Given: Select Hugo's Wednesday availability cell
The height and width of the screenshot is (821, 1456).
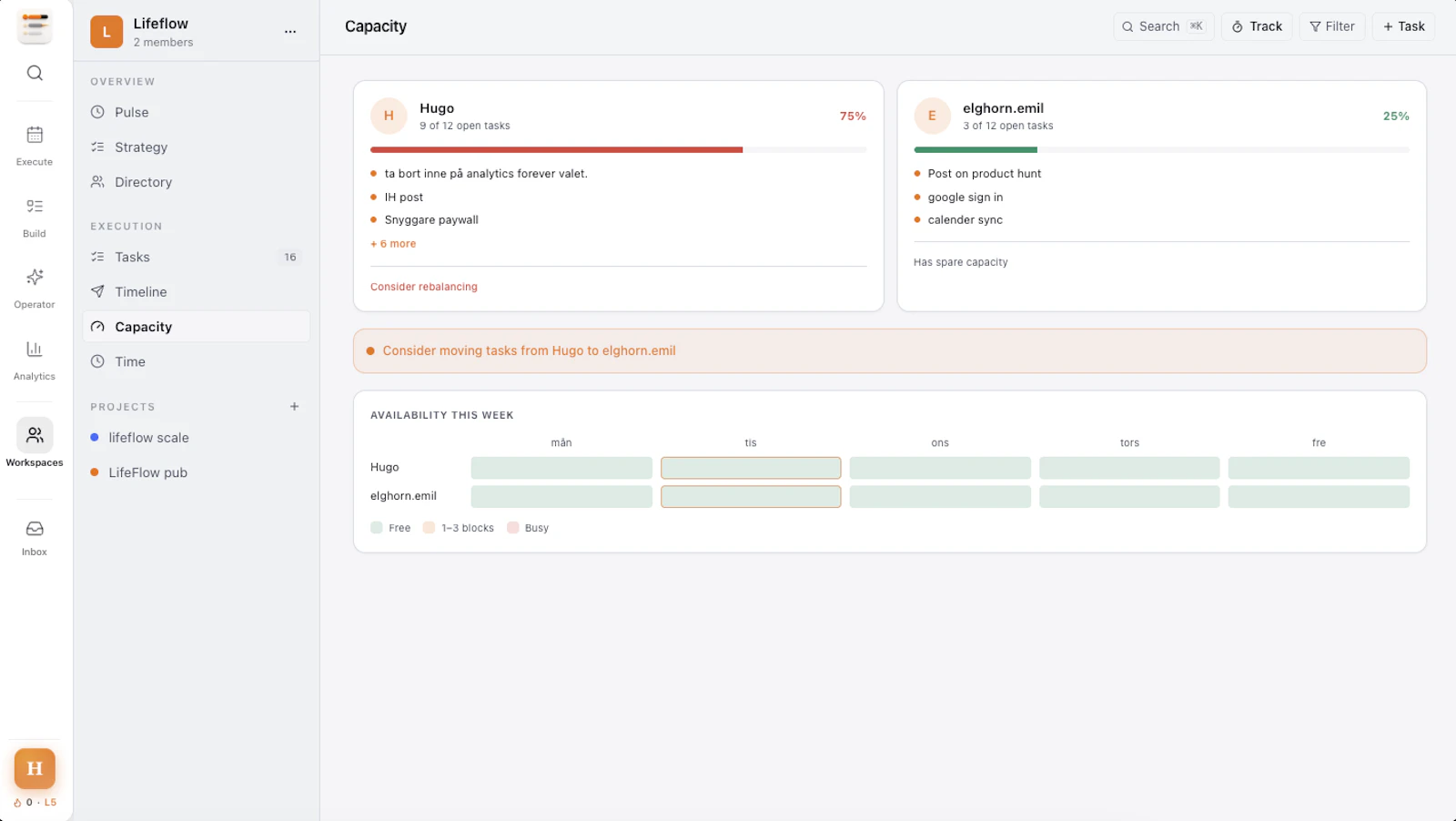Looking at the screenshot, I should click(940, 468).
